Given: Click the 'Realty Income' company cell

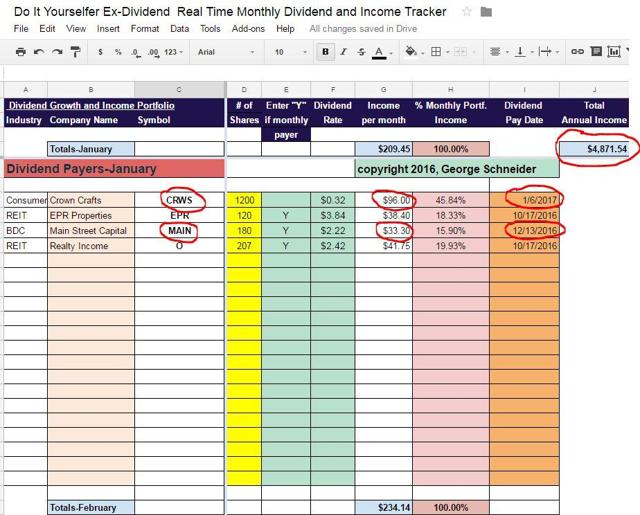Looking at the screenshot, I should (x=91, y=246).
